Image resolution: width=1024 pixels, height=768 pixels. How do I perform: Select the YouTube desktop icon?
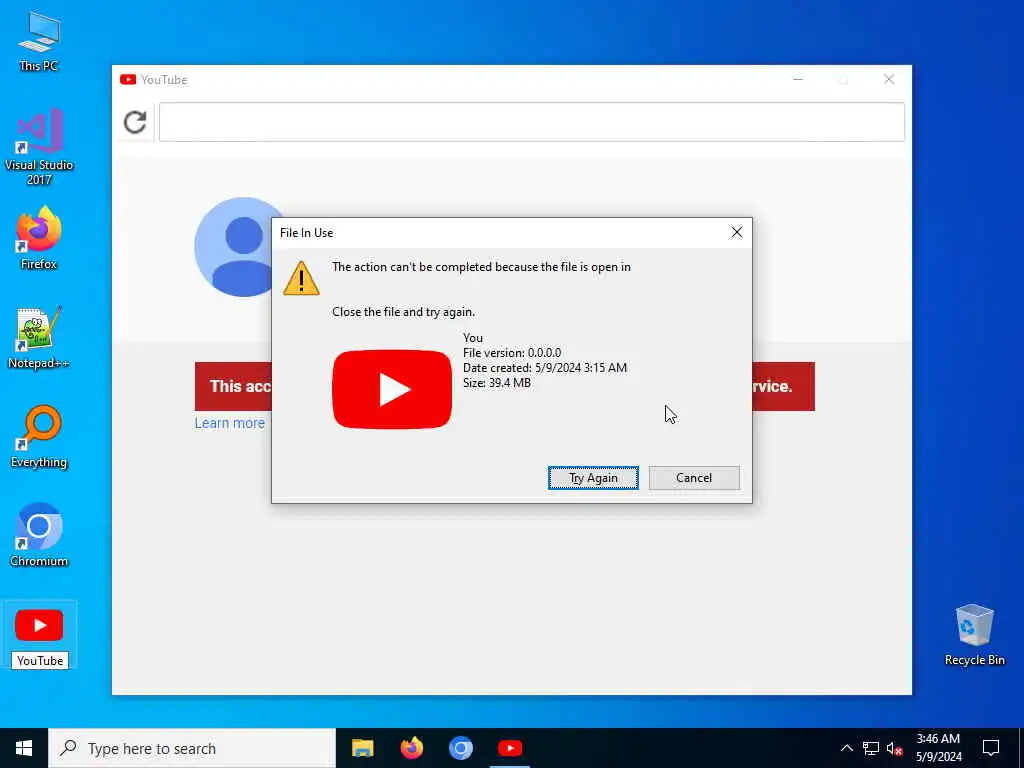click(x=39, y=636)
